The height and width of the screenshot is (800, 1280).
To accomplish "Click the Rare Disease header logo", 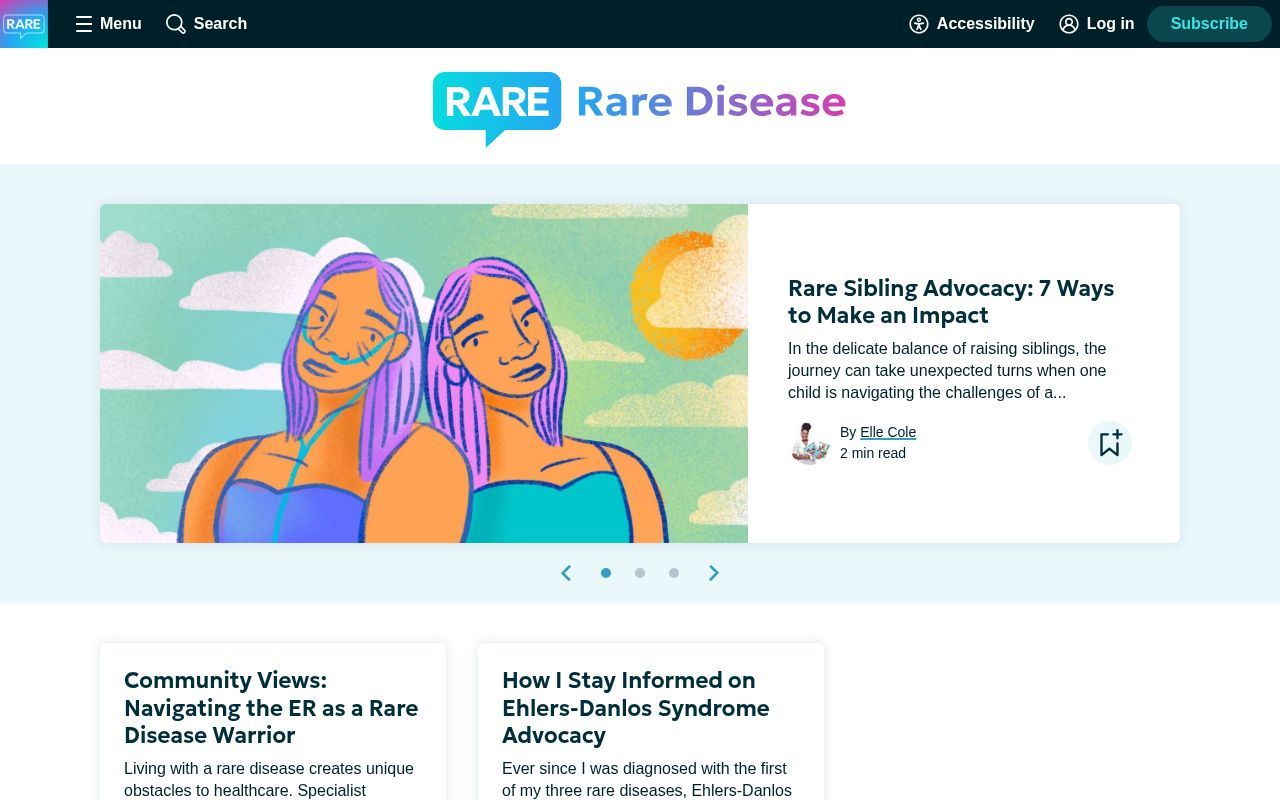I will click(x=639, y=107).
